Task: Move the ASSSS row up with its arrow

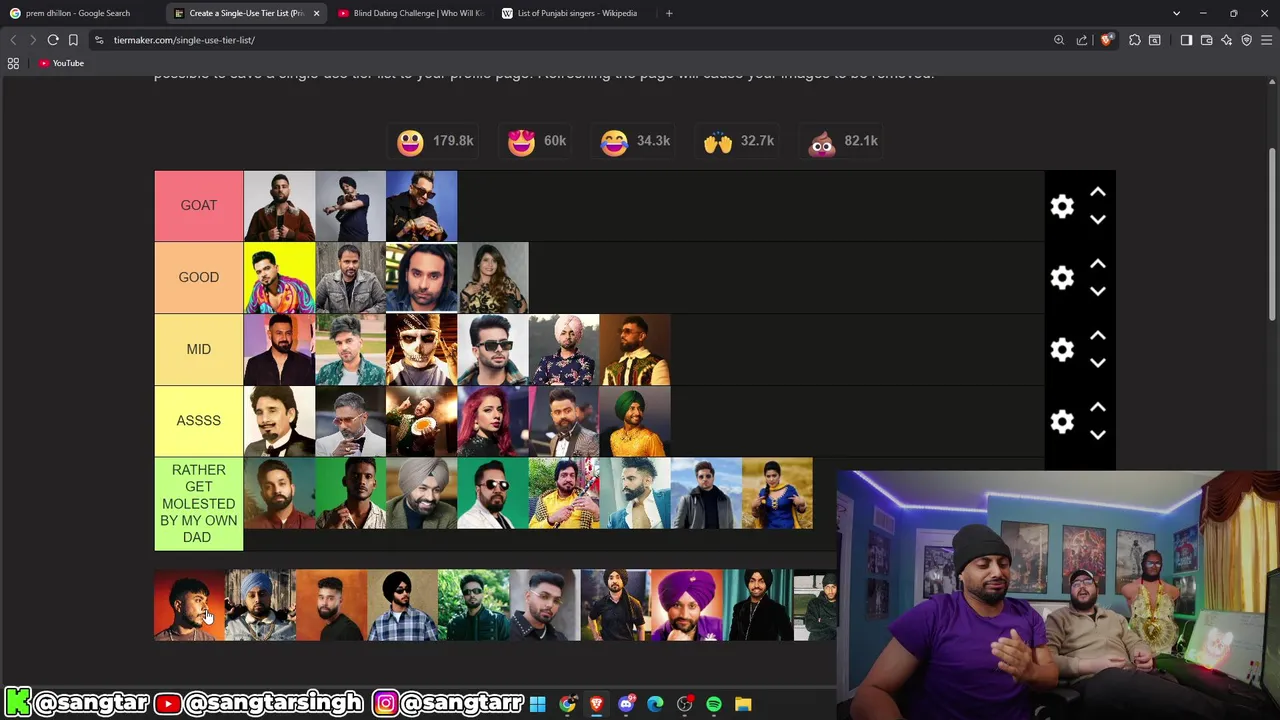Action: [x=1098, y=408]
